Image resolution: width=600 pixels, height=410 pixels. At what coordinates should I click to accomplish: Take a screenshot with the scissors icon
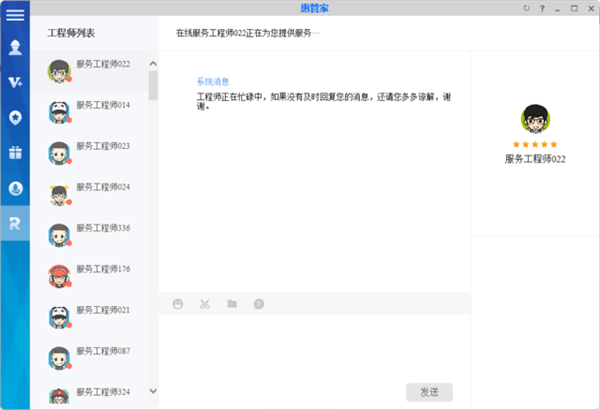(x=204, y=303)
